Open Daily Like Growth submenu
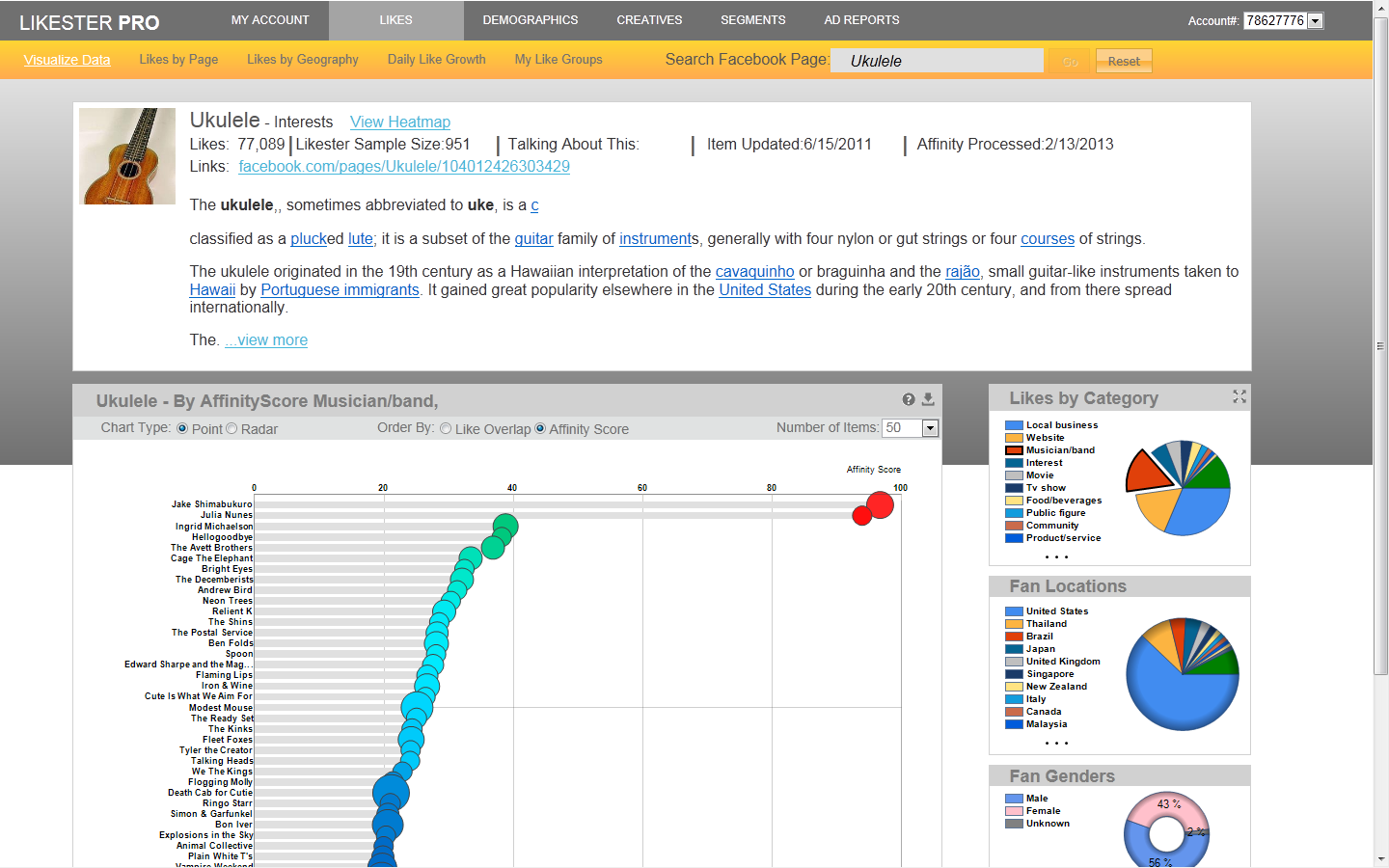This screenshot has width=1389, height=868. (x=437, y=60)
